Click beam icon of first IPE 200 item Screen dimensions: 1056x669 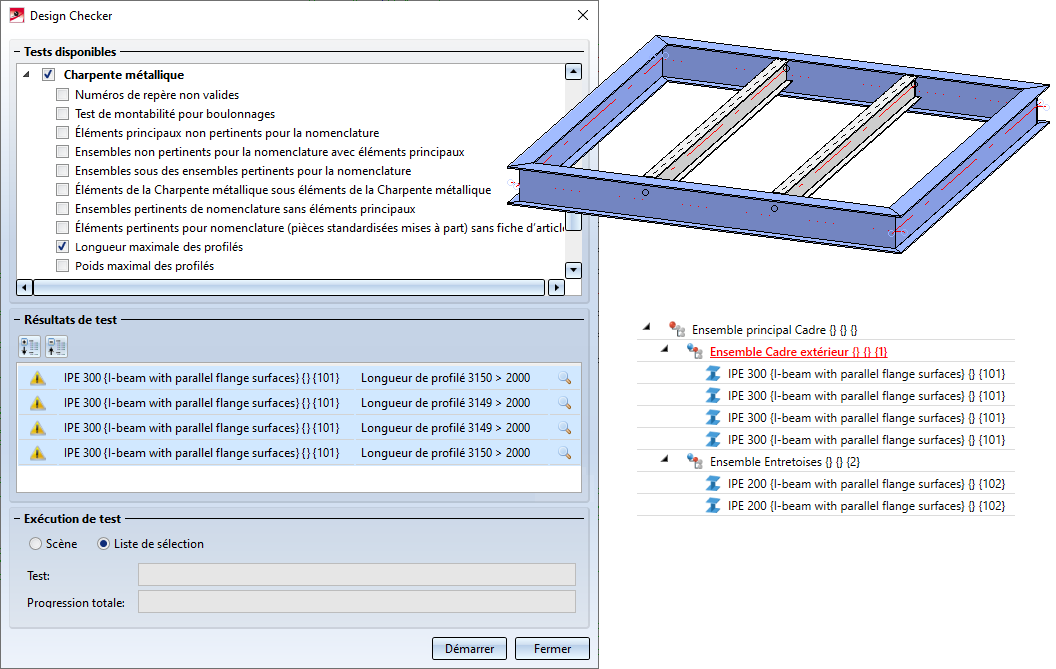point(713,484)
